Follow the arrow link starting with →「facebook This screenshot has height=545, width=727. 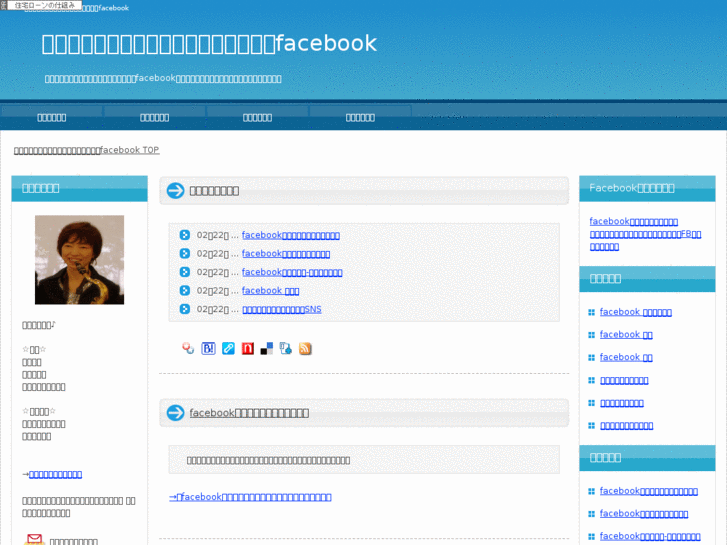250,497
